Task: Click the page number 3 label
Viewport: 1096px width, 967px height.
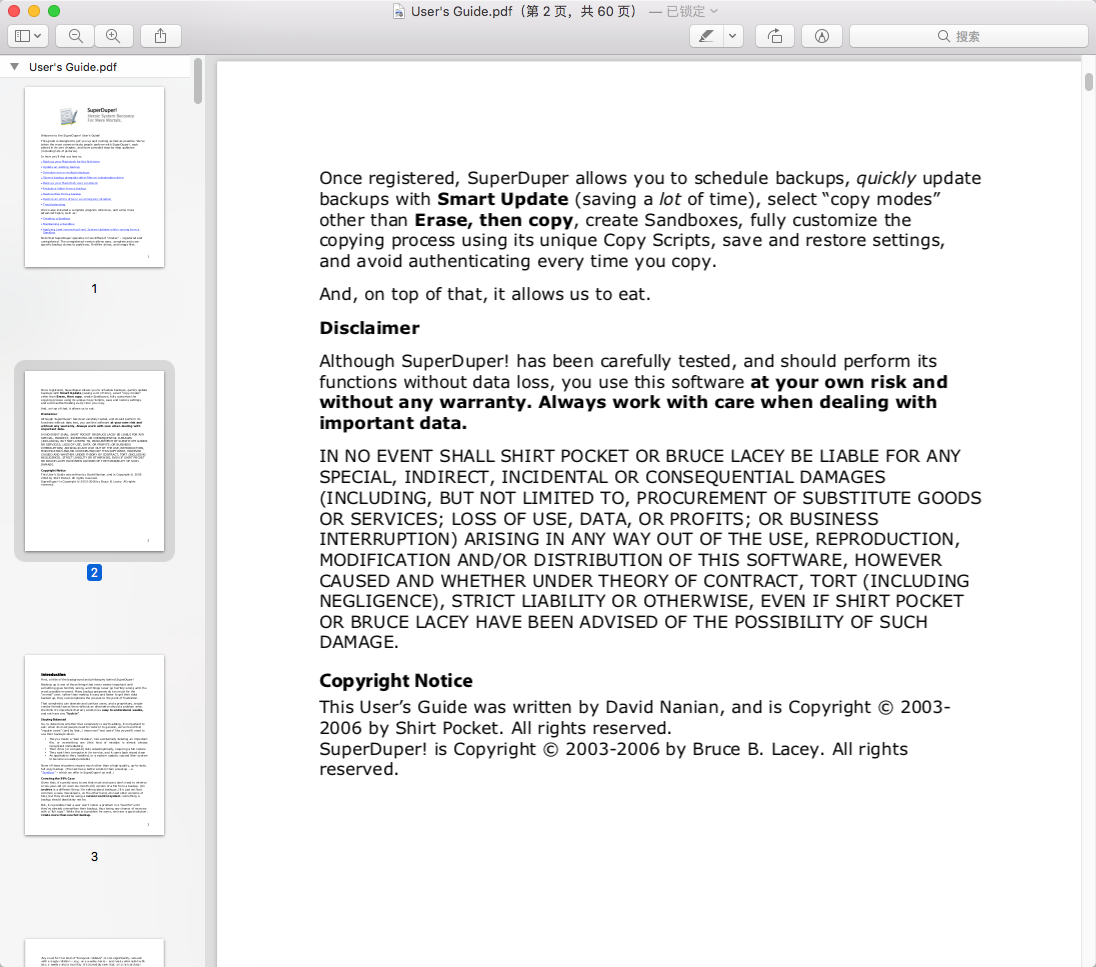Action: [x=94, y=857]
